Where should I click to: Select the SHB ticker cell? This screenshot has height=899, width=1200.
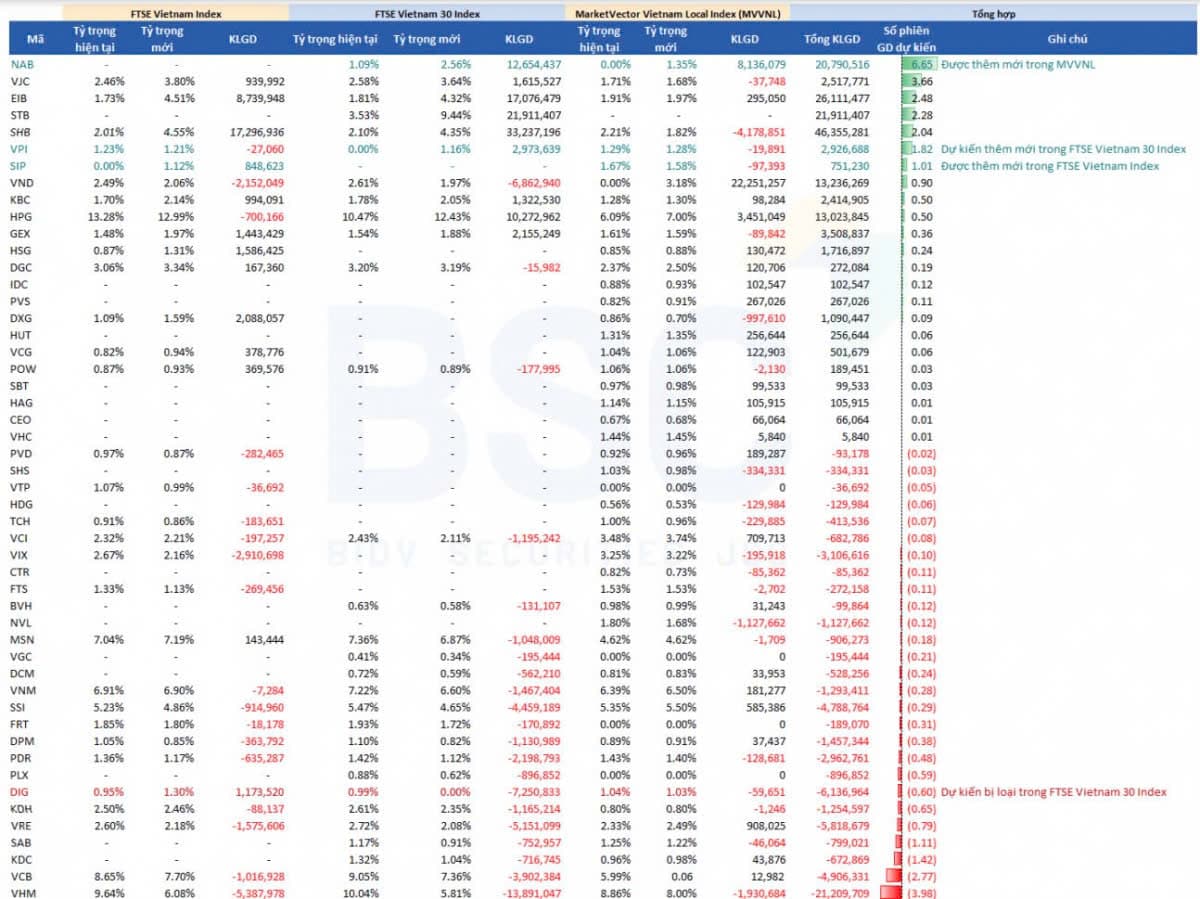[x=20, y=132]
